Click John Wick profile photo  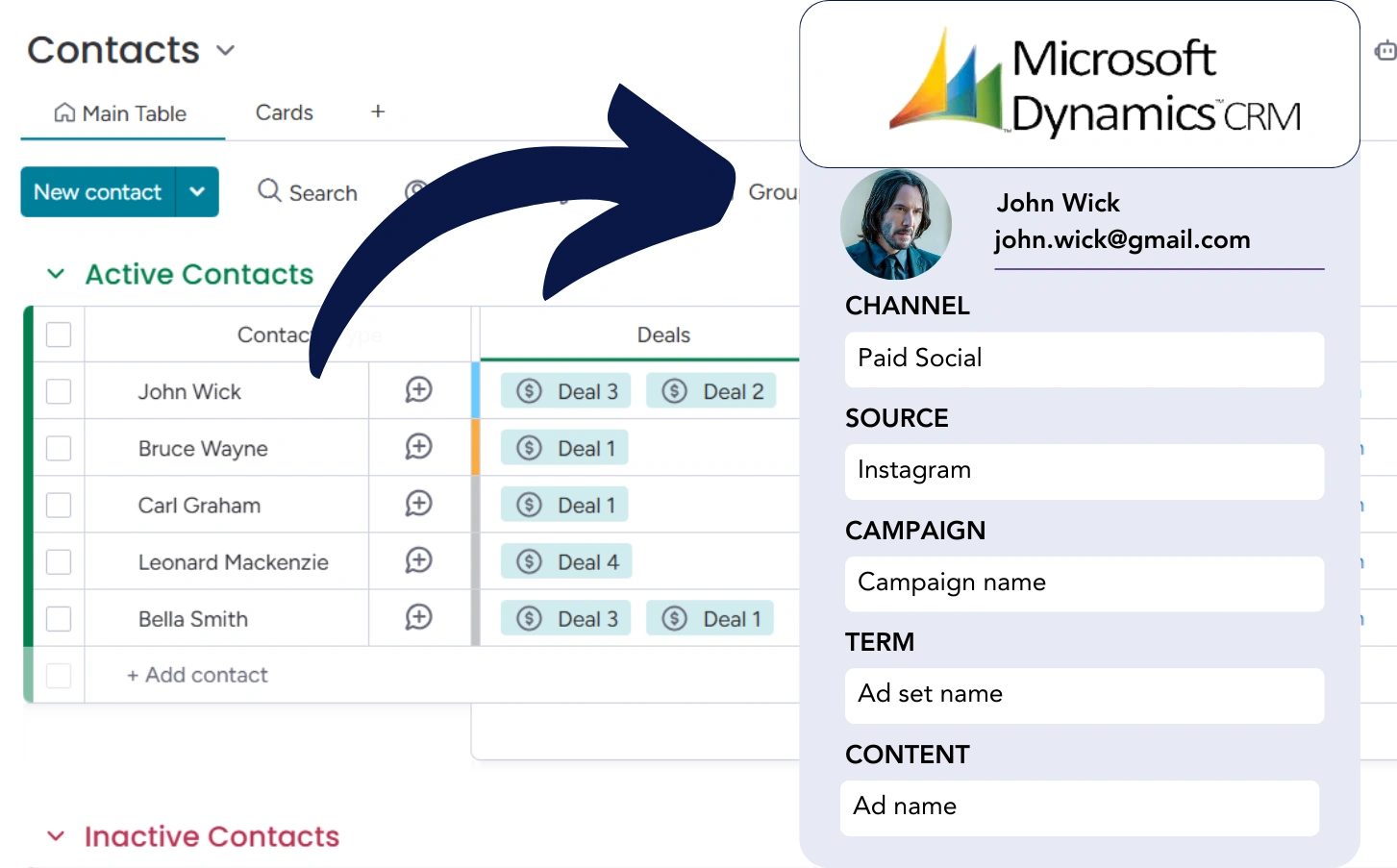click(895, 224)
